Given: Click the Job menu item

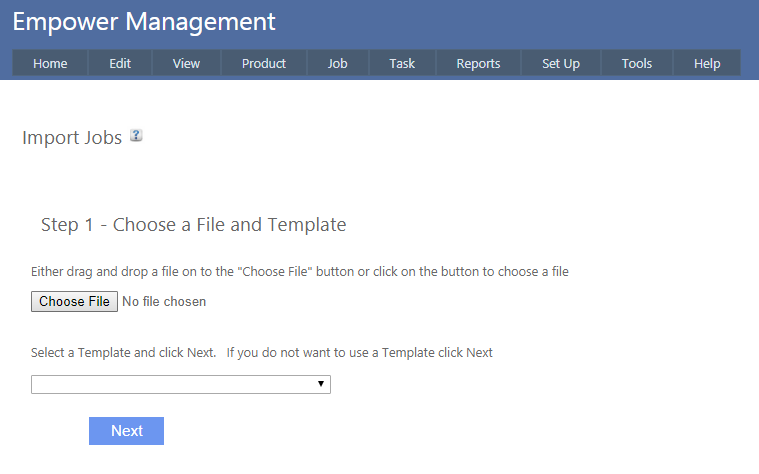Looking at the screenshot, I should (x=338, y=63).
